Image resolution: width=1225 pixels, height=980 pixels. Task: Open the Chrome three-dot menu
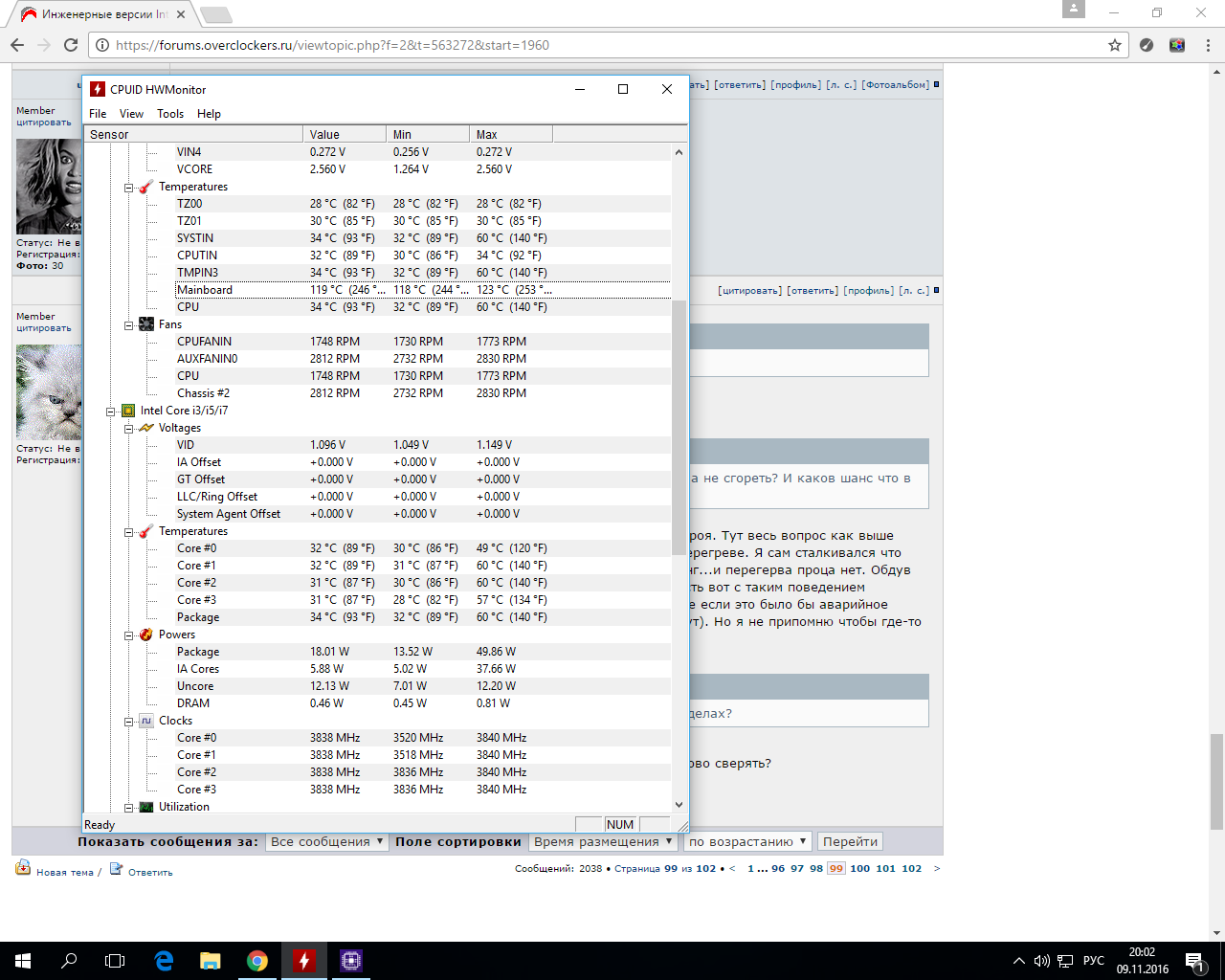tap(1209, 45)
